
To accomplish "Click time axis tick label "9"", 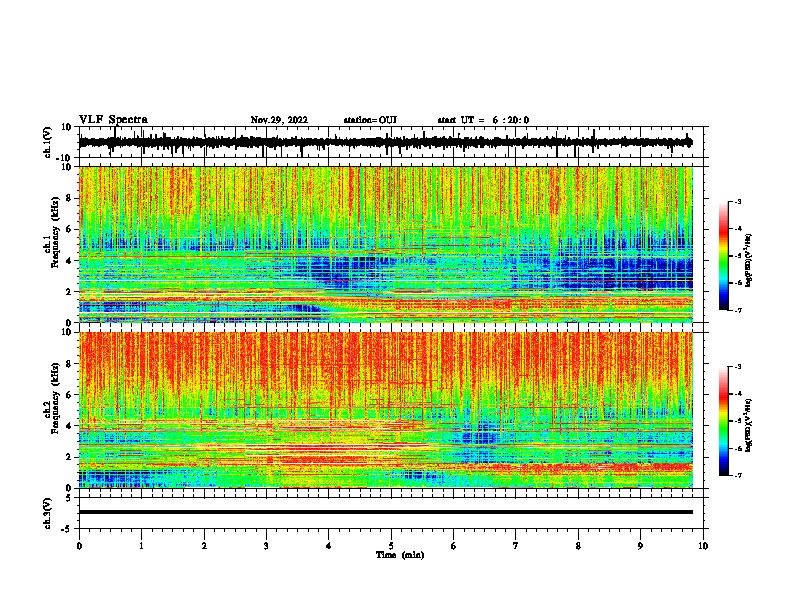I will pyautogui.click(x=640, y=546).
